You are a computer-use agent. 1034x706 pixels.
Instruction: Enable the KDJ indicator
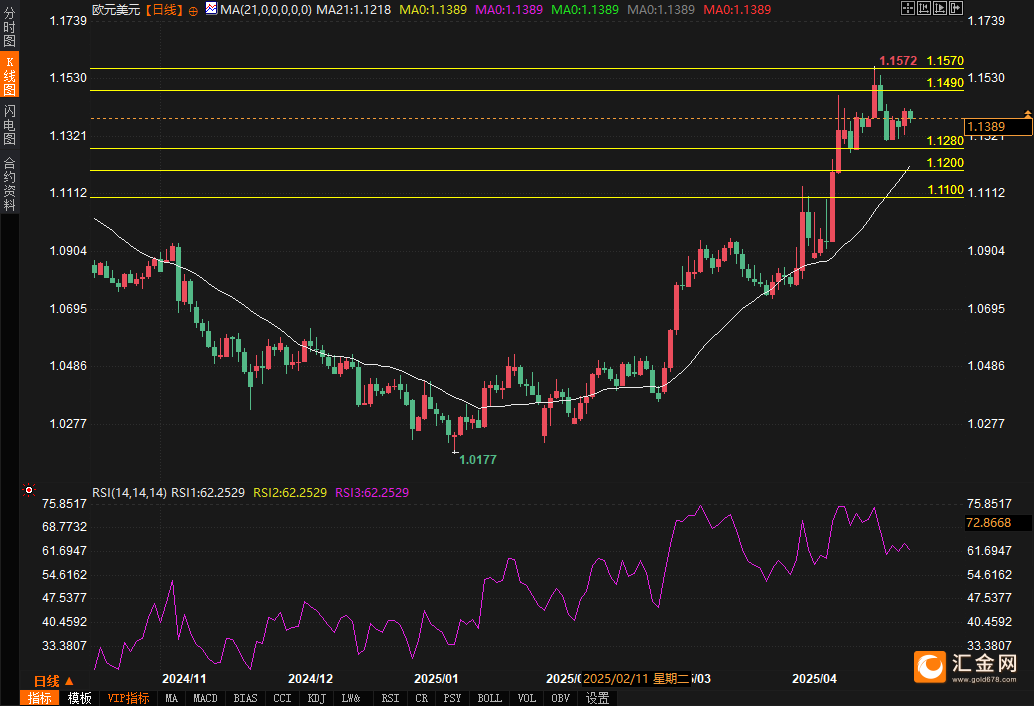click(317, 698)
